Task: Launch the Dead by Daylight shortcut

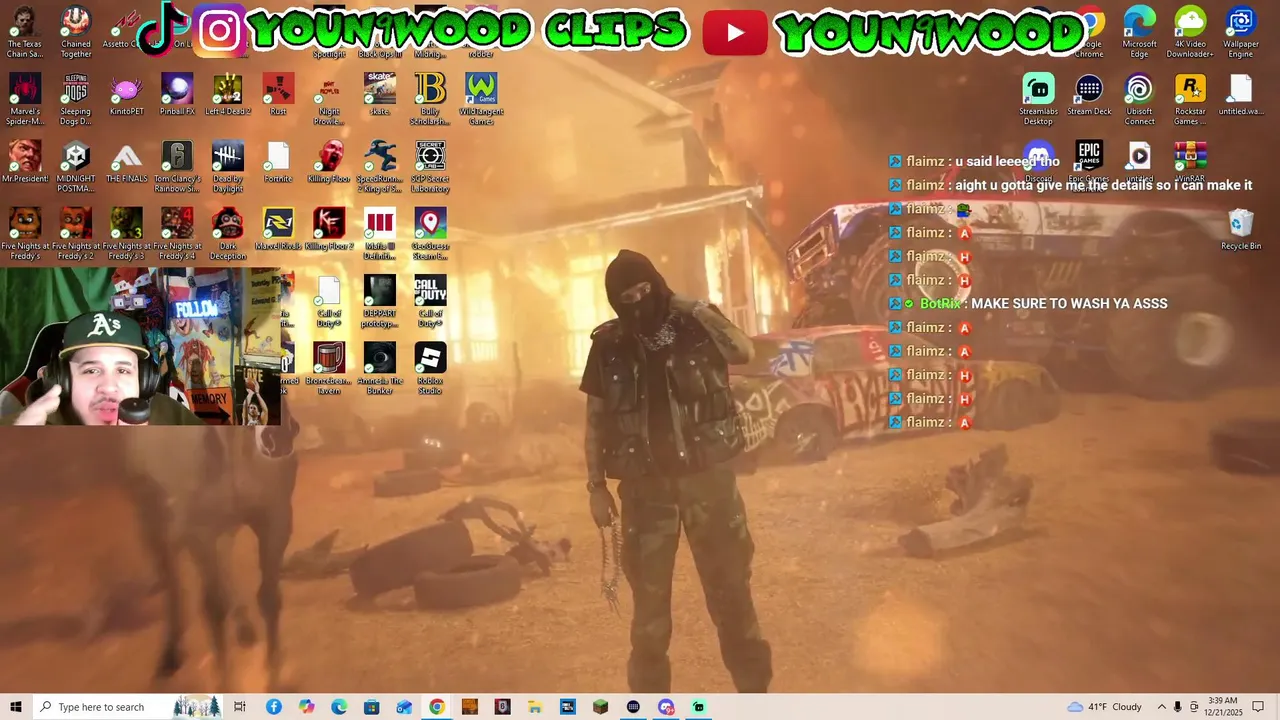Action: pyautogui.click(x=228, y=167)
